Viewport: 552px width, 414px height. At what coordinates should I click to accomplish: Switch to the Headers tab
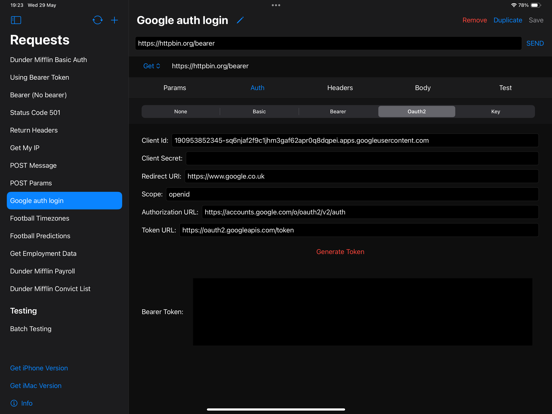(340, 88)
